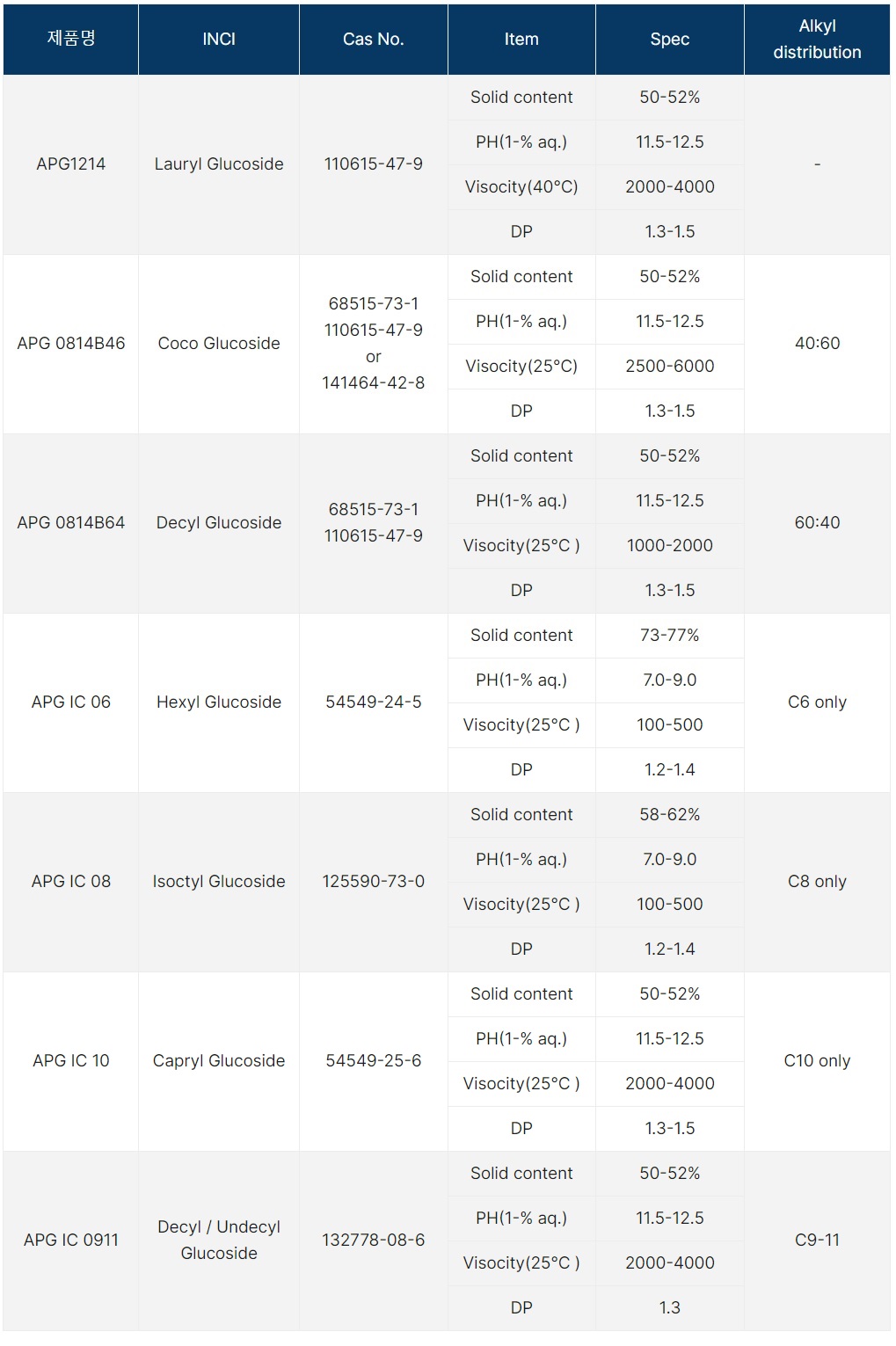Select the Alkyl distribution header cell
896x1346 pixels.
(817, 39)
